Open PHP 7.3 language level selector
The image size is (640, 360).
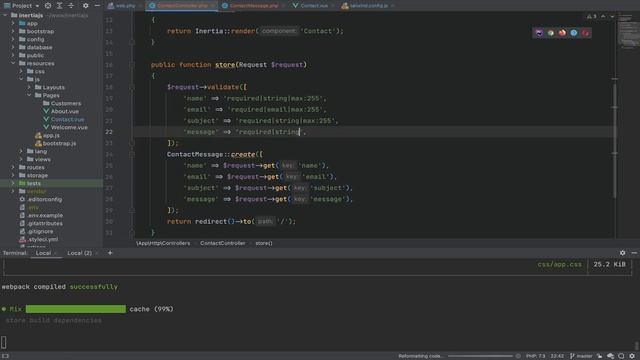pyautogui.click(x=535, y=356)
